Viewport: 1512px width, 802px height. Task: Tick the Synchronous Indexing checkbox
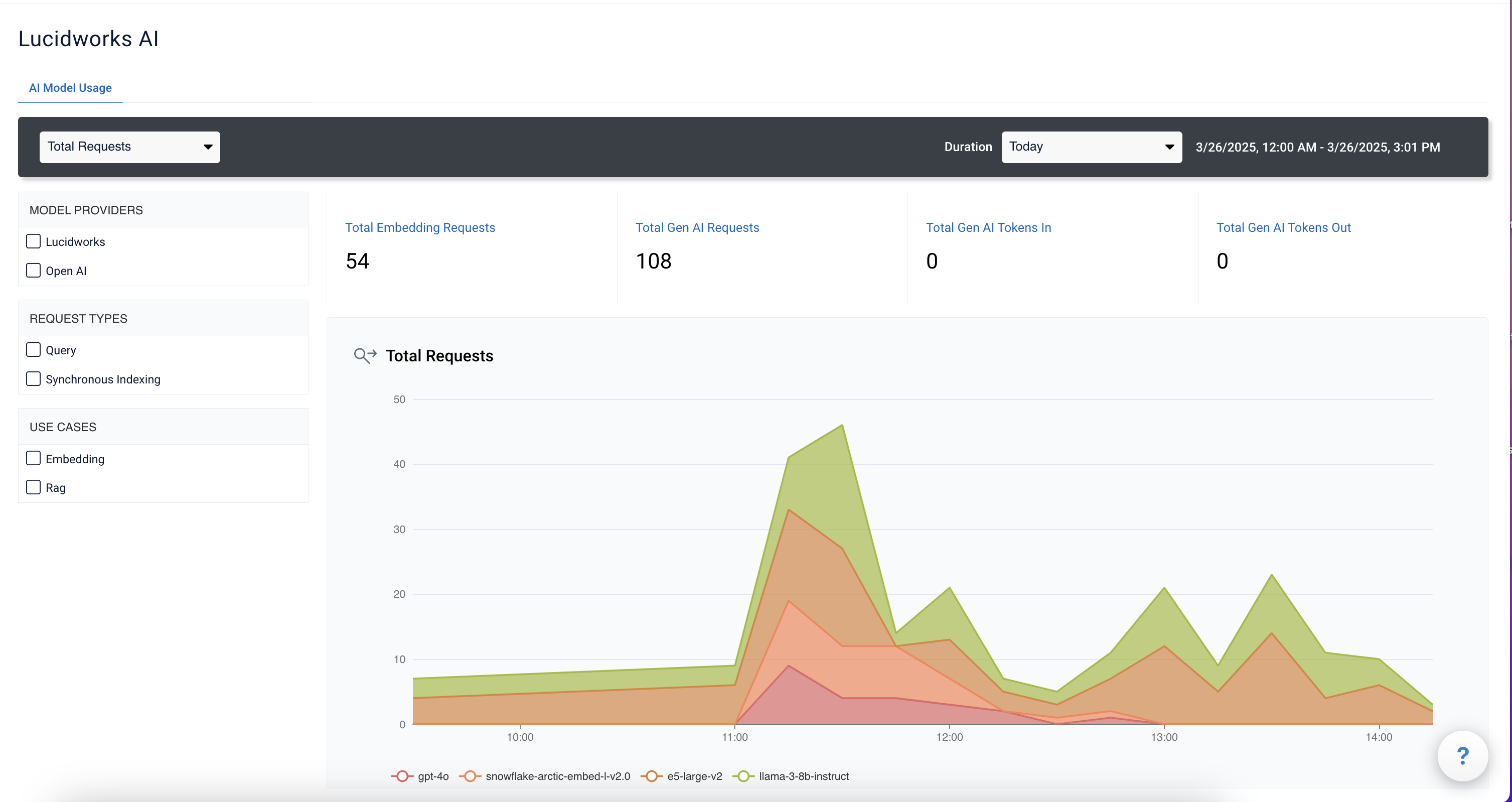[34, 379]
